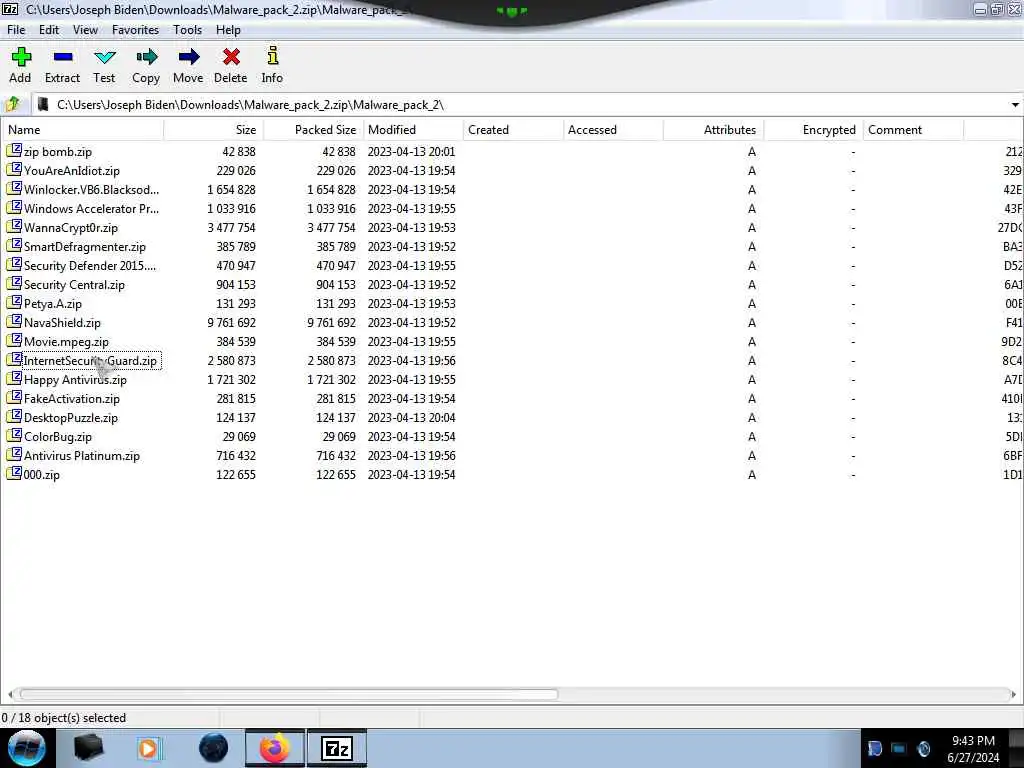The width and height of the screenshot is (1024, 768).
Task: Click size value 9 761 692
Action: 232,322
